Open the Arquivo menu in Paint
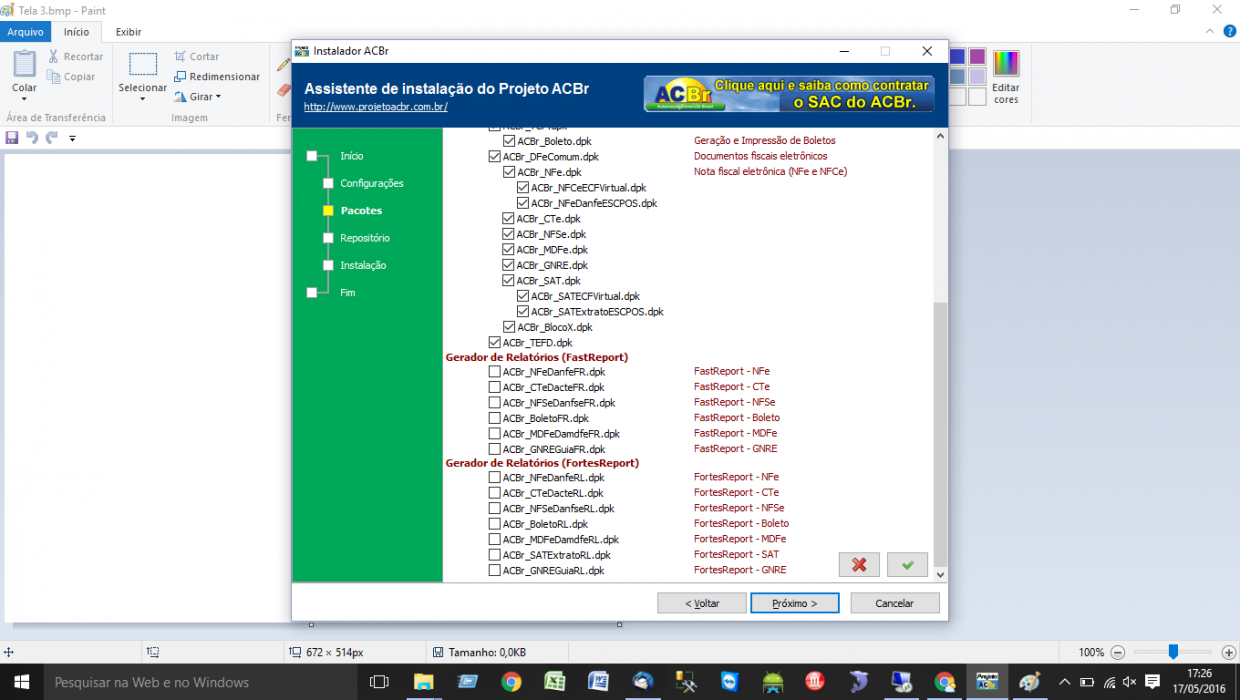1240x700 pixels. [25, 32]
